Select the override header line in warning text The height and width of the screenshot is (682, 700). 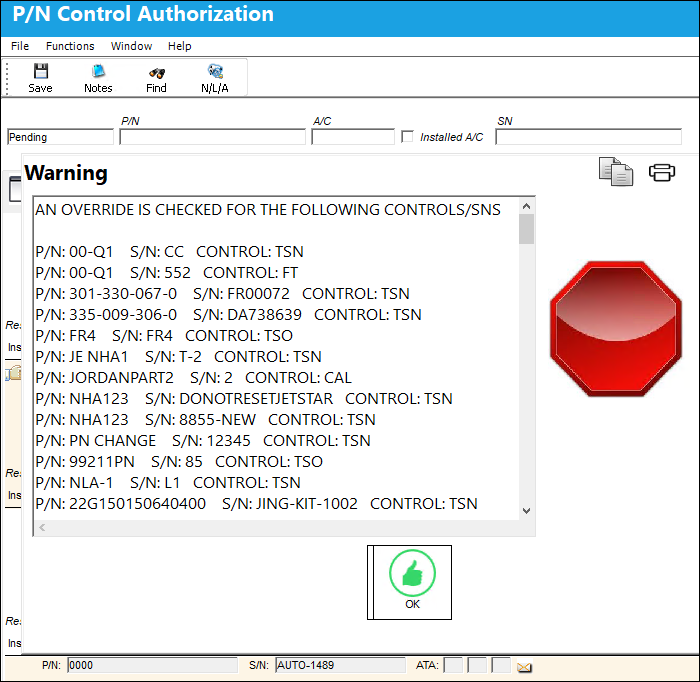coord(268,210)
